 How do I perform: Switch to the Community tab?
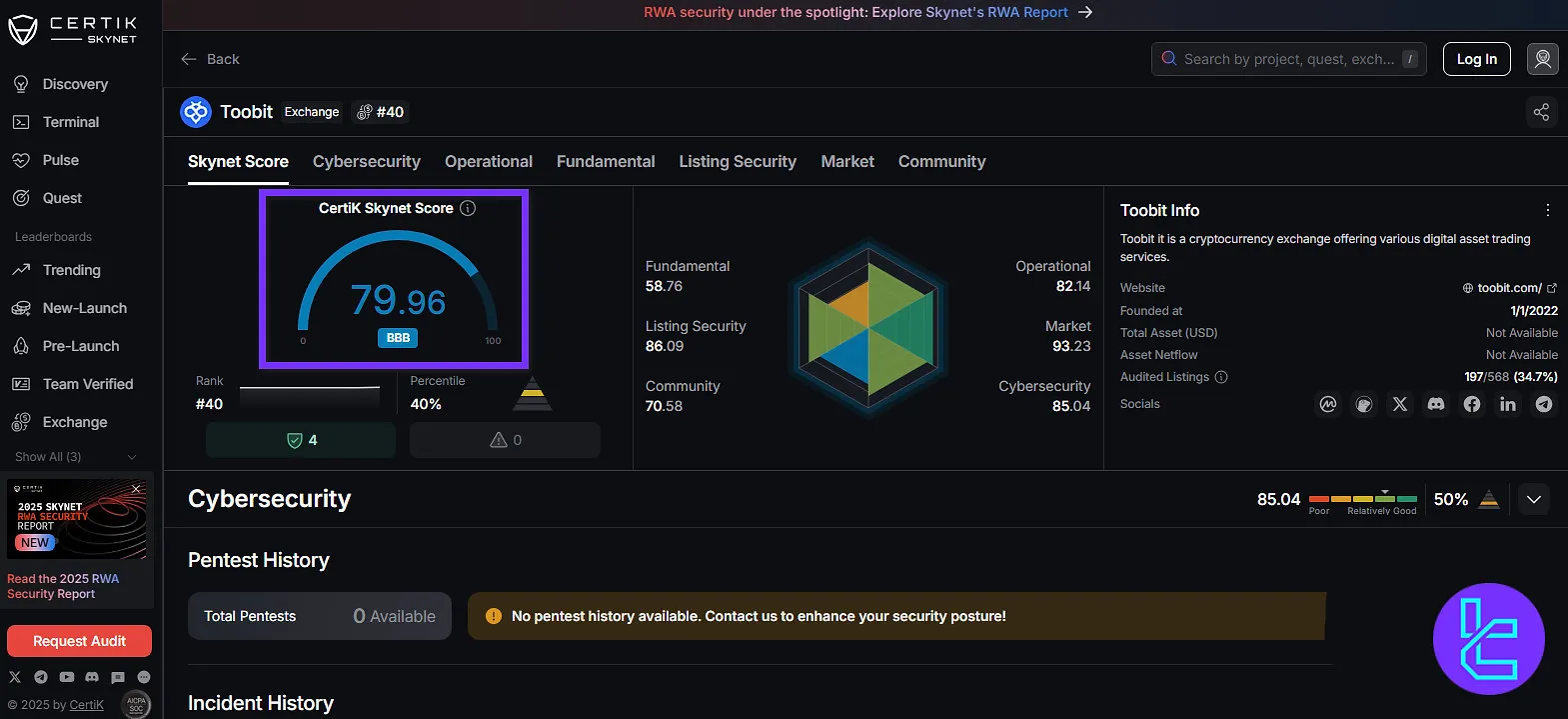(942, 162)
